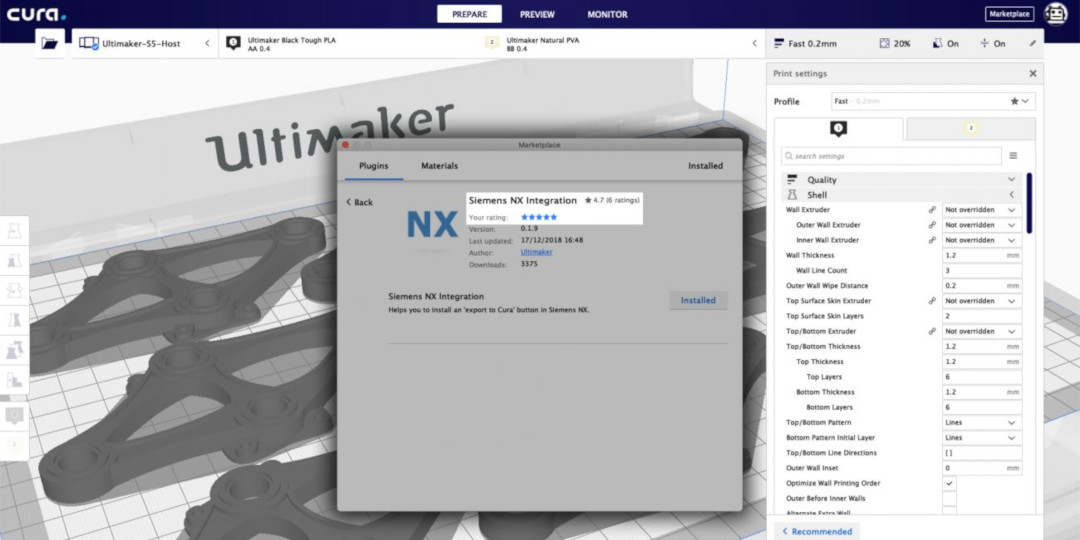This screenshot has width=1080, height=540.
Task: Toggle Alternate Extra Wall checkbox
Action: (949, 512)
